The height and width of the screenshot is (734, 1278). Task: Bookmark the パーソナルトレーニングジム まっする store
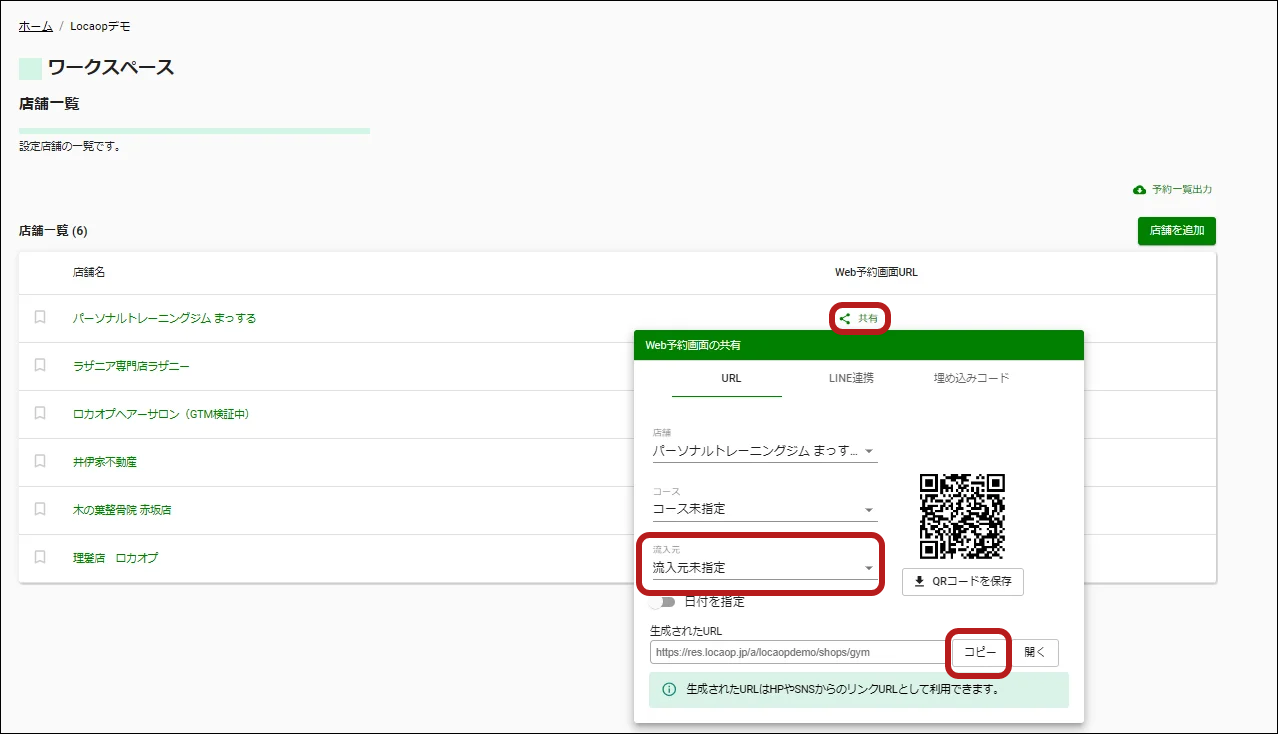tap(40, 317)
